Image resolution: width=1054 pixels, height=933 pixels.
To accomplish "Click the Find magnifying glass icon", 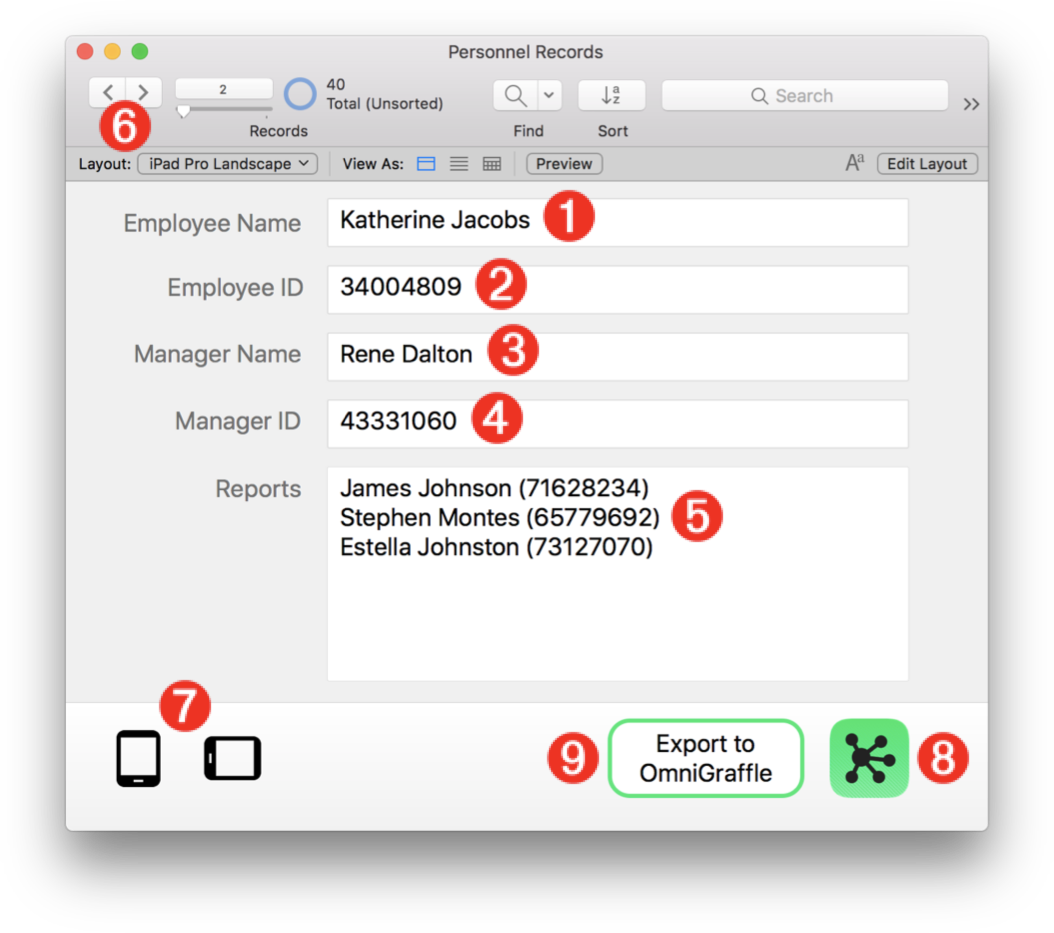I will point(515,96).
